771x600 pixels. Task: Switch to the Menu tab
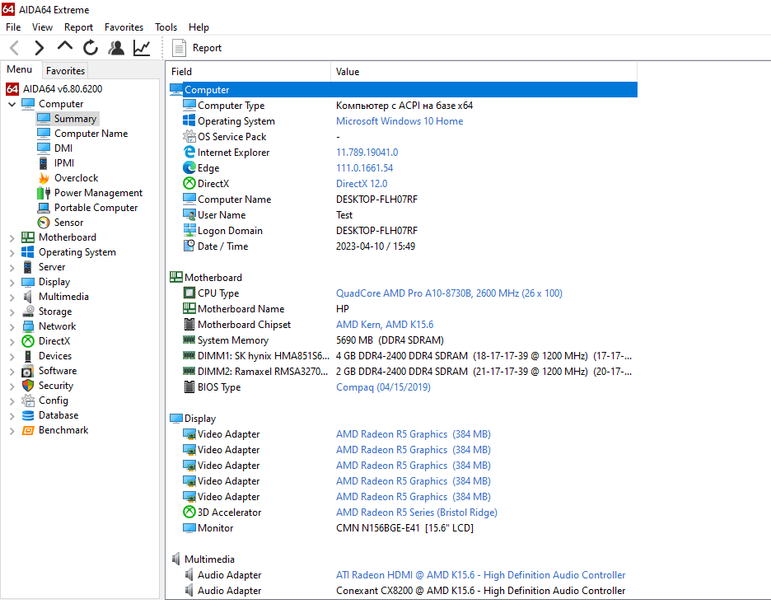(20, 70)
